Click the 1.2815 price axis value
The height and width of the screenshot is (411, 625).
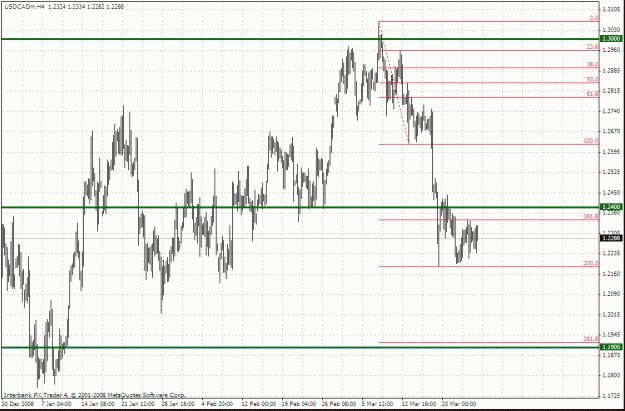click(x=611, y=90)
